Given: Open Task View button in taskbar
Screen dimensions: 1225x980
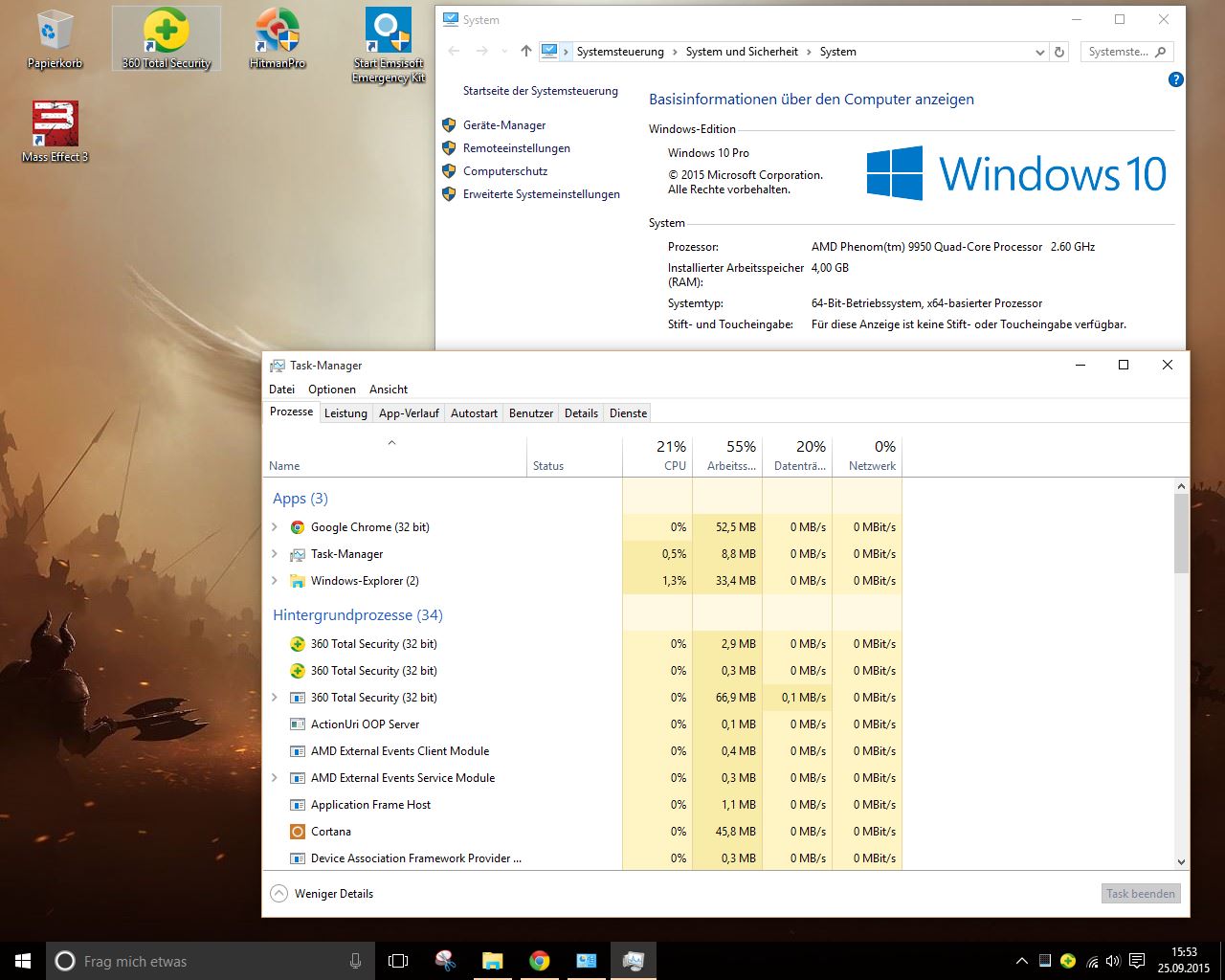Looking at the screenshot, I should [398, 961].
